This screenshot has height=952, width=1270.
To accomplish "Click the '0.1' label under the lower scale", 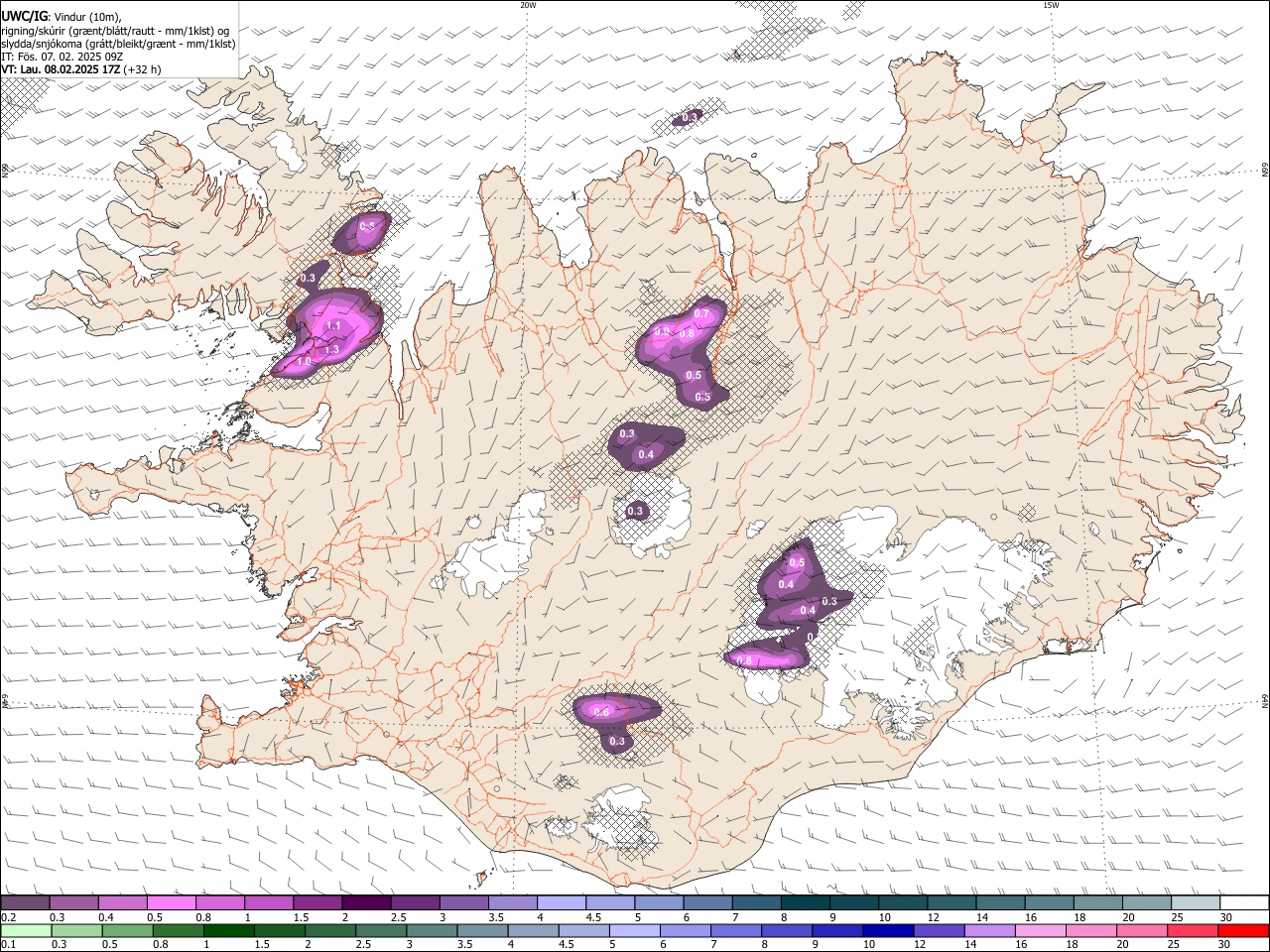I will pos(8,945).
